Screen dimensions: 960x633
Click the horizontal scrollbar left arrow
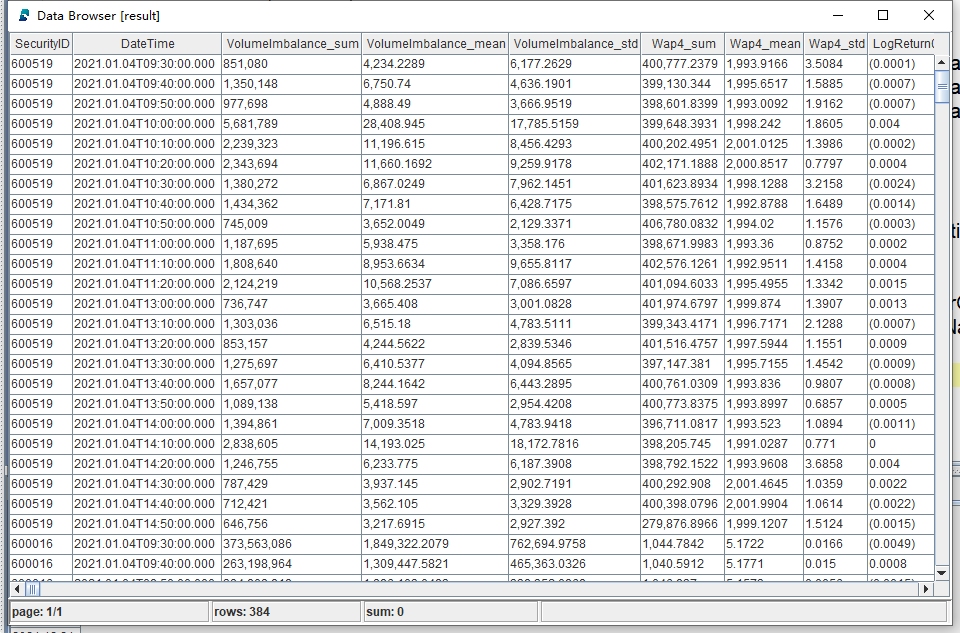coord(17,589)
